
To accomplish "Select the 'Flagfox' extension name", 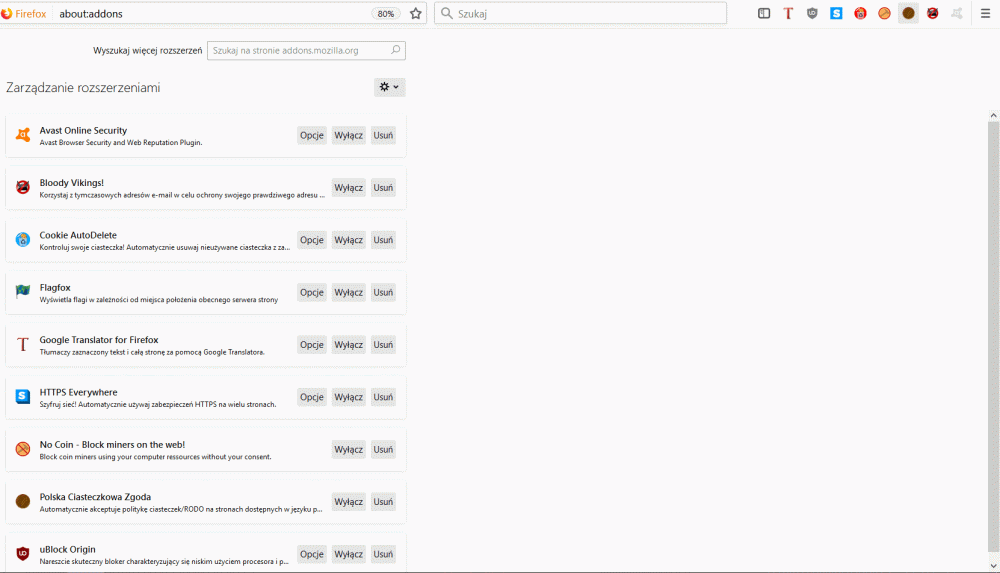I will click(55, 287).
